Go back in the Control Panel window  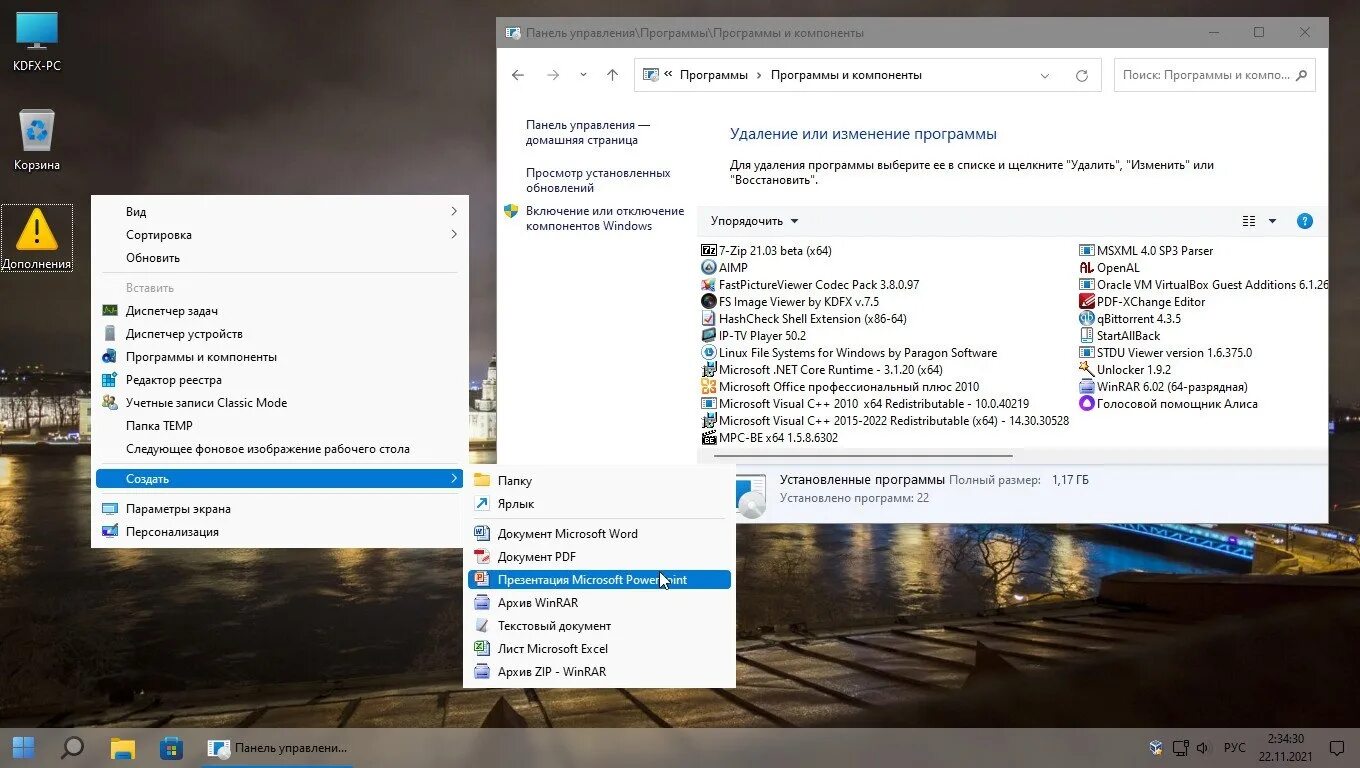click(517, 75)
